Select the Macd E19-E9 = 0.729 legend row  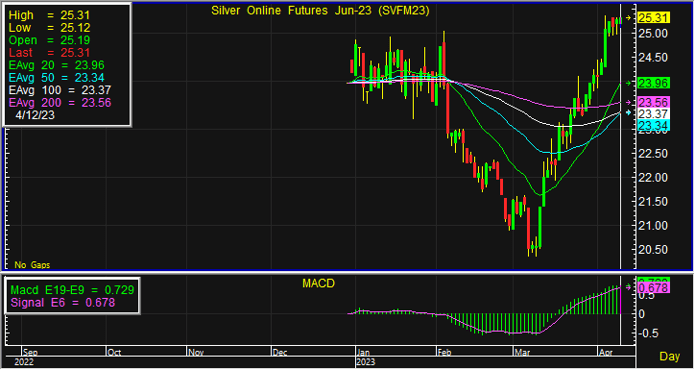tap(72, 290)
